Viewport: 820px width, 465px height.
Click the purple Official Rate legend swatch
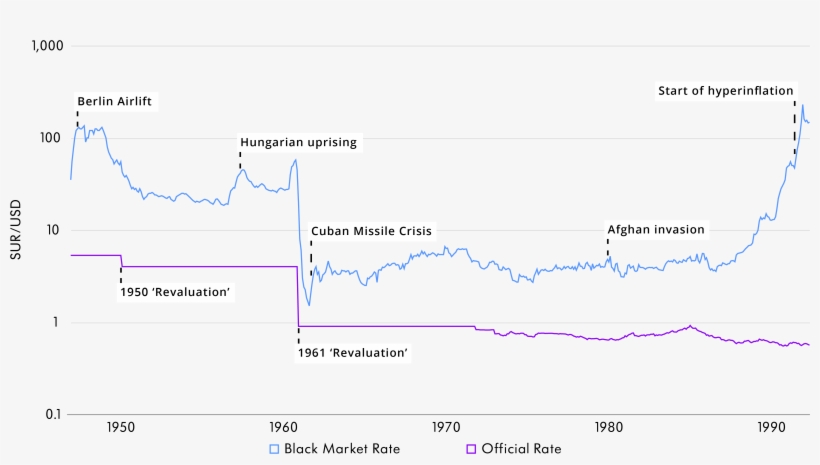[472, 449]
